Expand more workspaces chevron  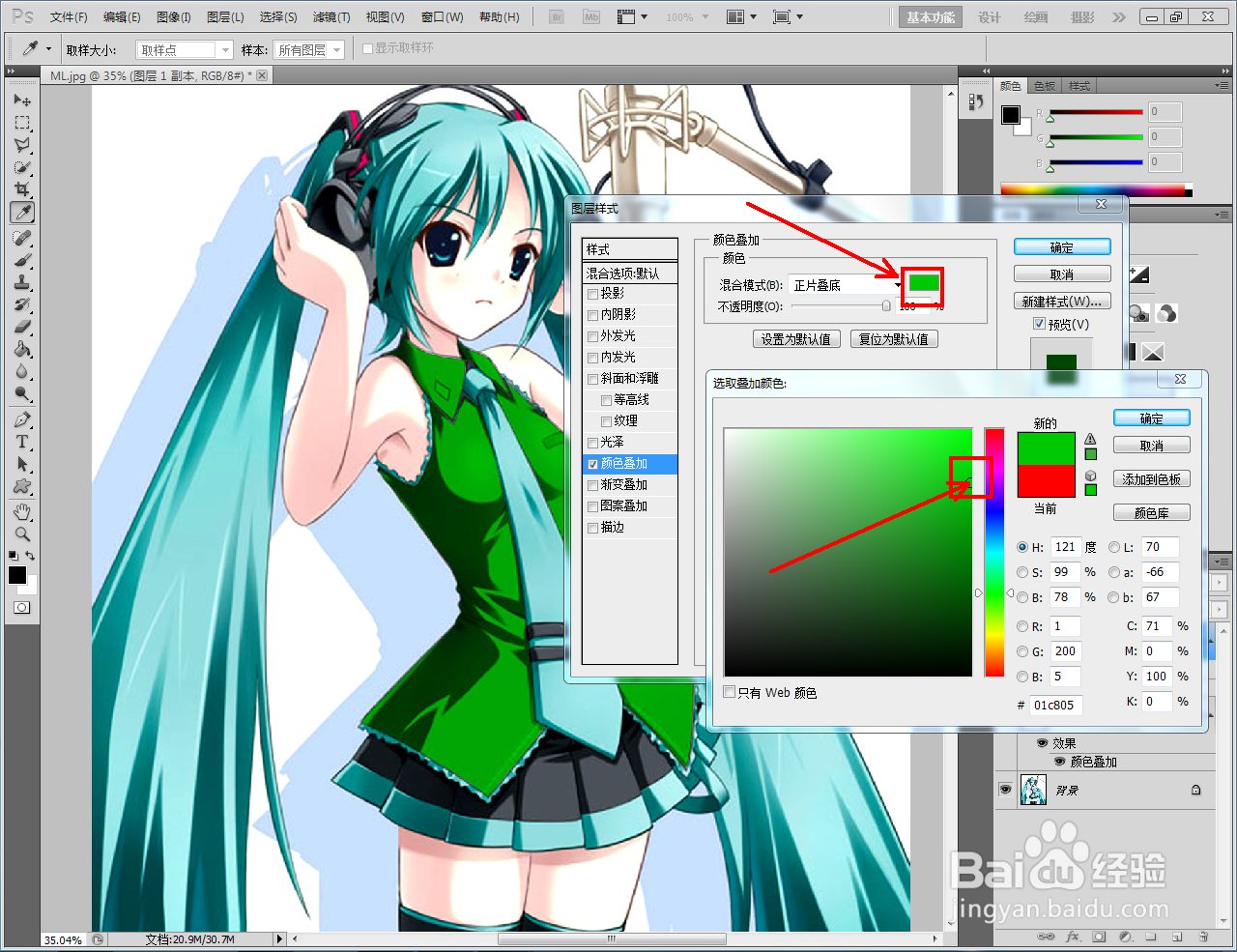(1118, 17)
